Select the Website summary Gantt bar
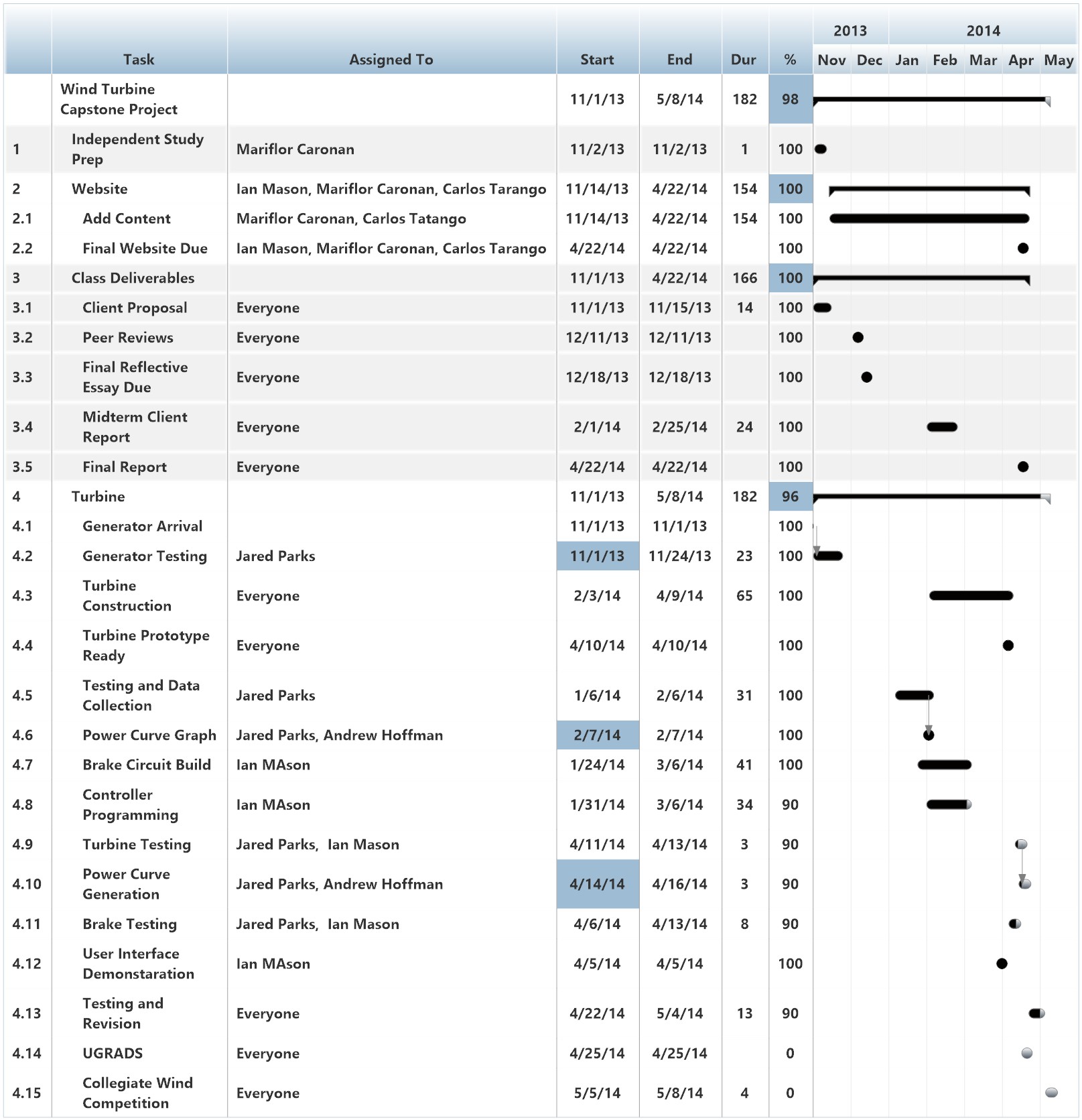Viewport: 1082px width, 1120px height. [929, 191]
